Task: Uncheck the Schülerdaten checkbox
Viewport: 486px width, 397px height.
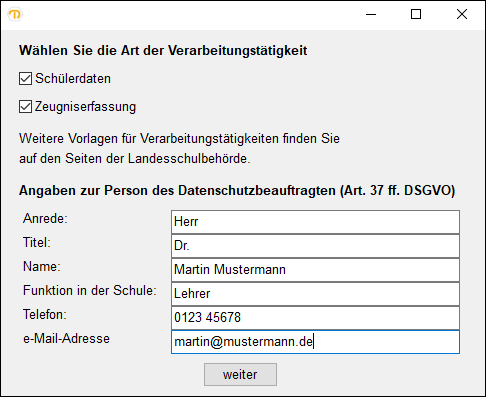Action: (x=25, y=79)
